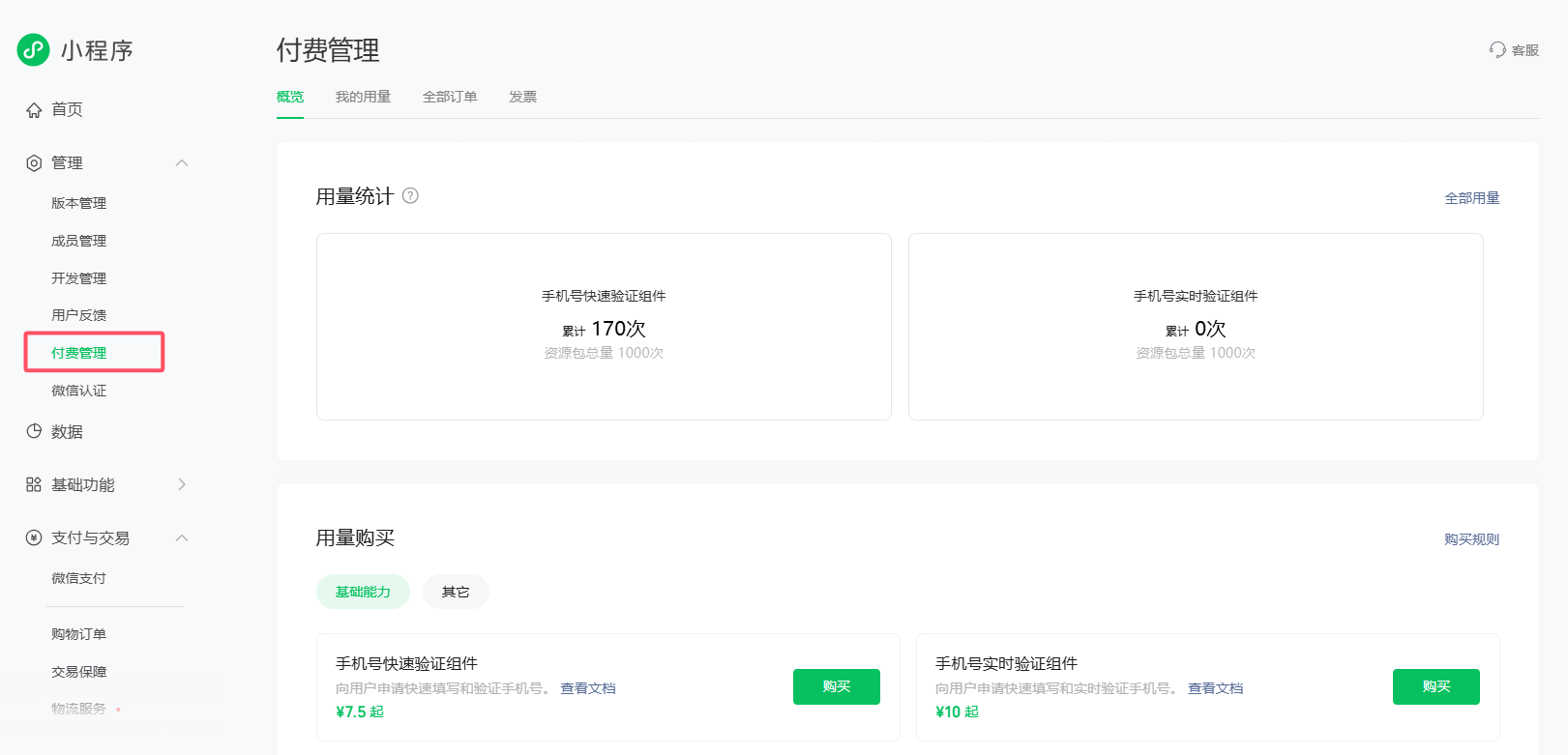Open the 我的用量 tab
The height and width of the screenshot is (755, 1568).
[363, 97]
